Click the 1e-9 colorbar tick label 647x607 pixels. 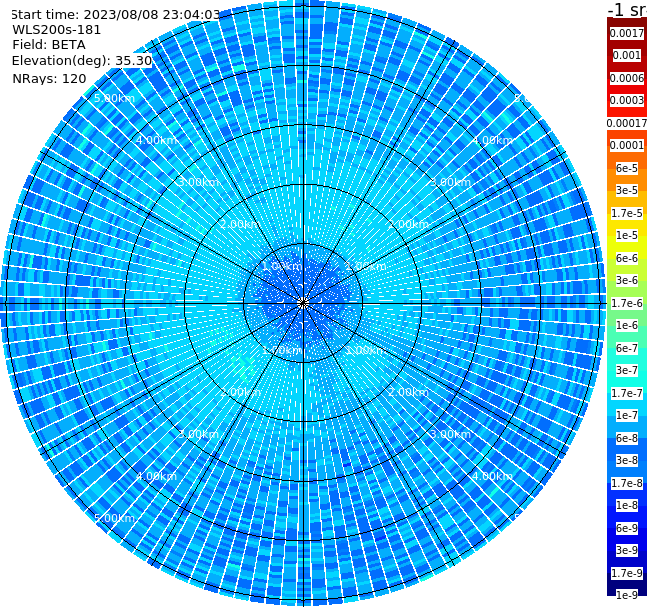coord(627,595)
